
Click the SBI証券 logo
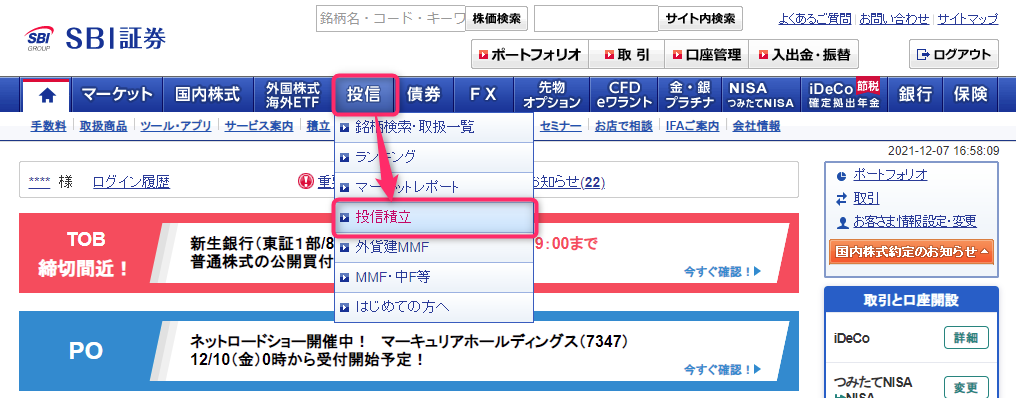click(x=95, y=39)
